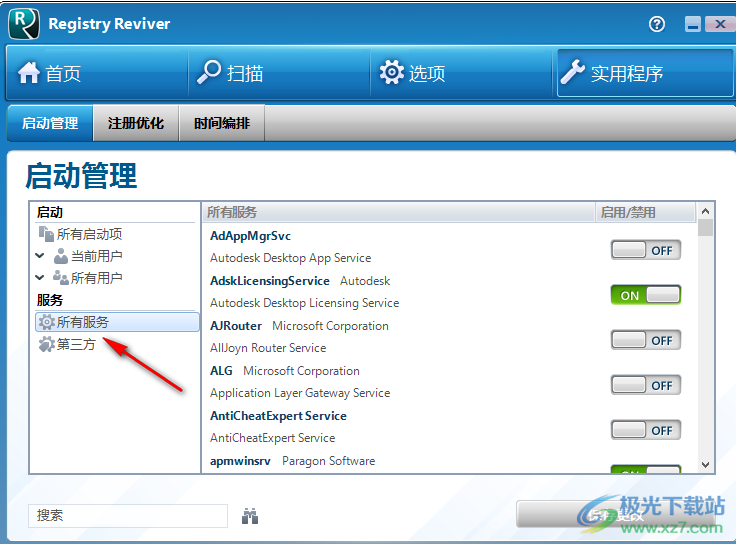
Task: Click Autodesk Desktop Licensing Service description
Action: tap(305, 303)
